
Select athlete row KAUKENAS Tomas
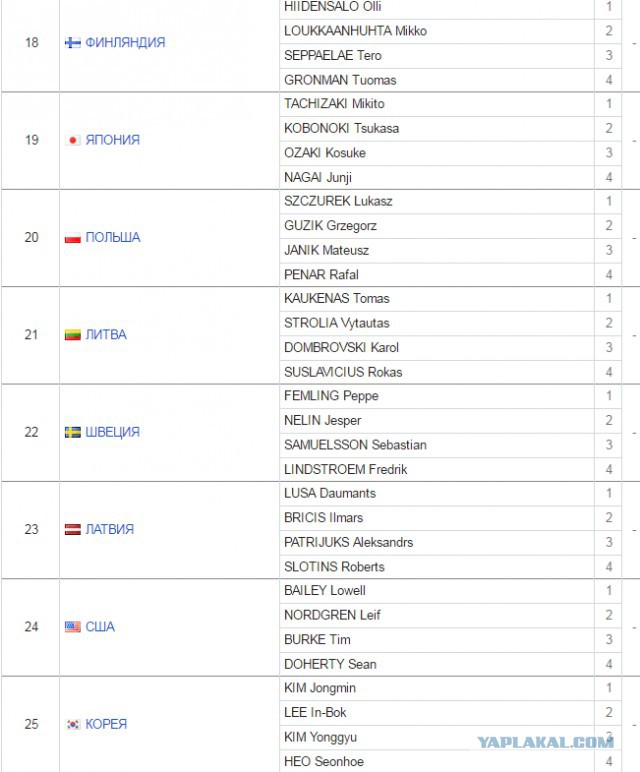(437, 299)
